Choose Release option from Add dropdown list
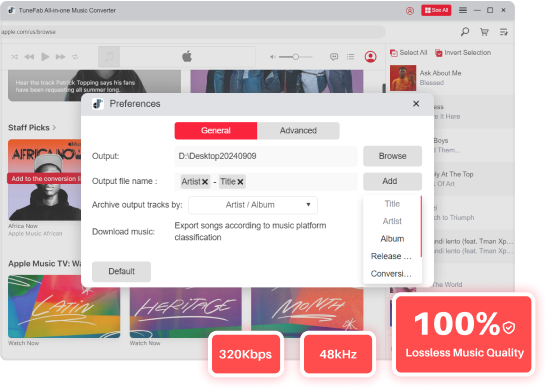This screenshot has width=549, height=391. pos(391,256)
